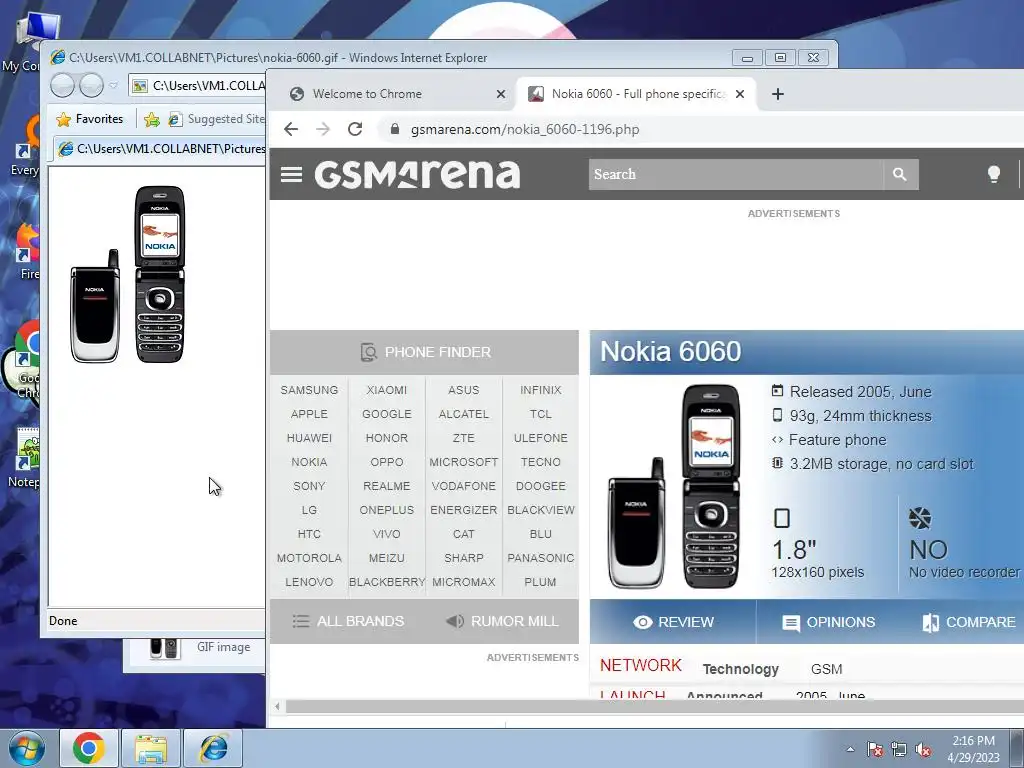Open the NOKIA brand link

309,462
